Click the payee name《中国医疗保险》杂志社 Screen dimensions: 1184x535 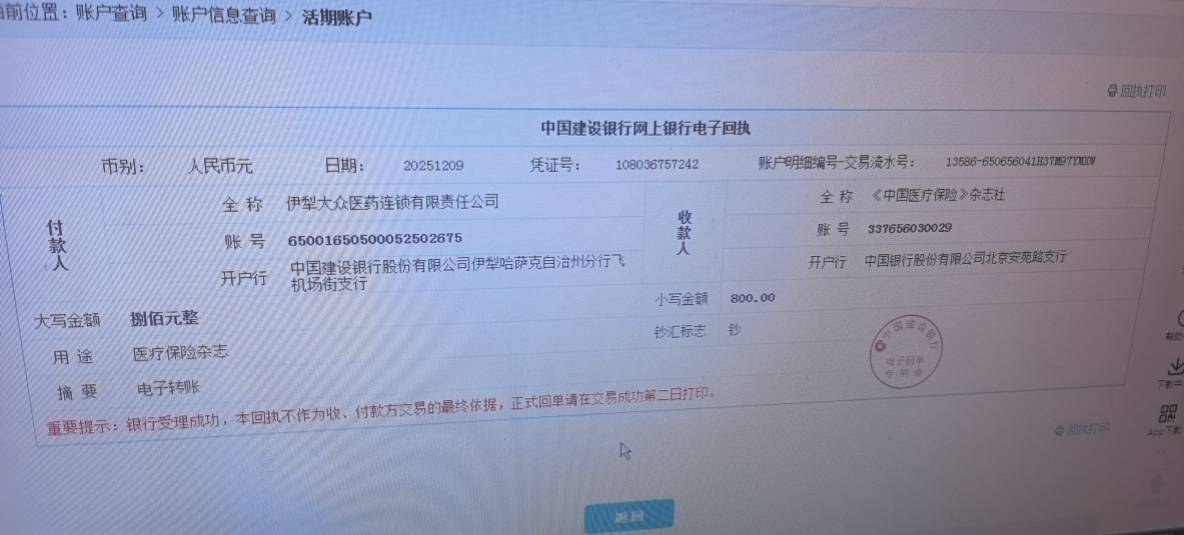[937, 195]
